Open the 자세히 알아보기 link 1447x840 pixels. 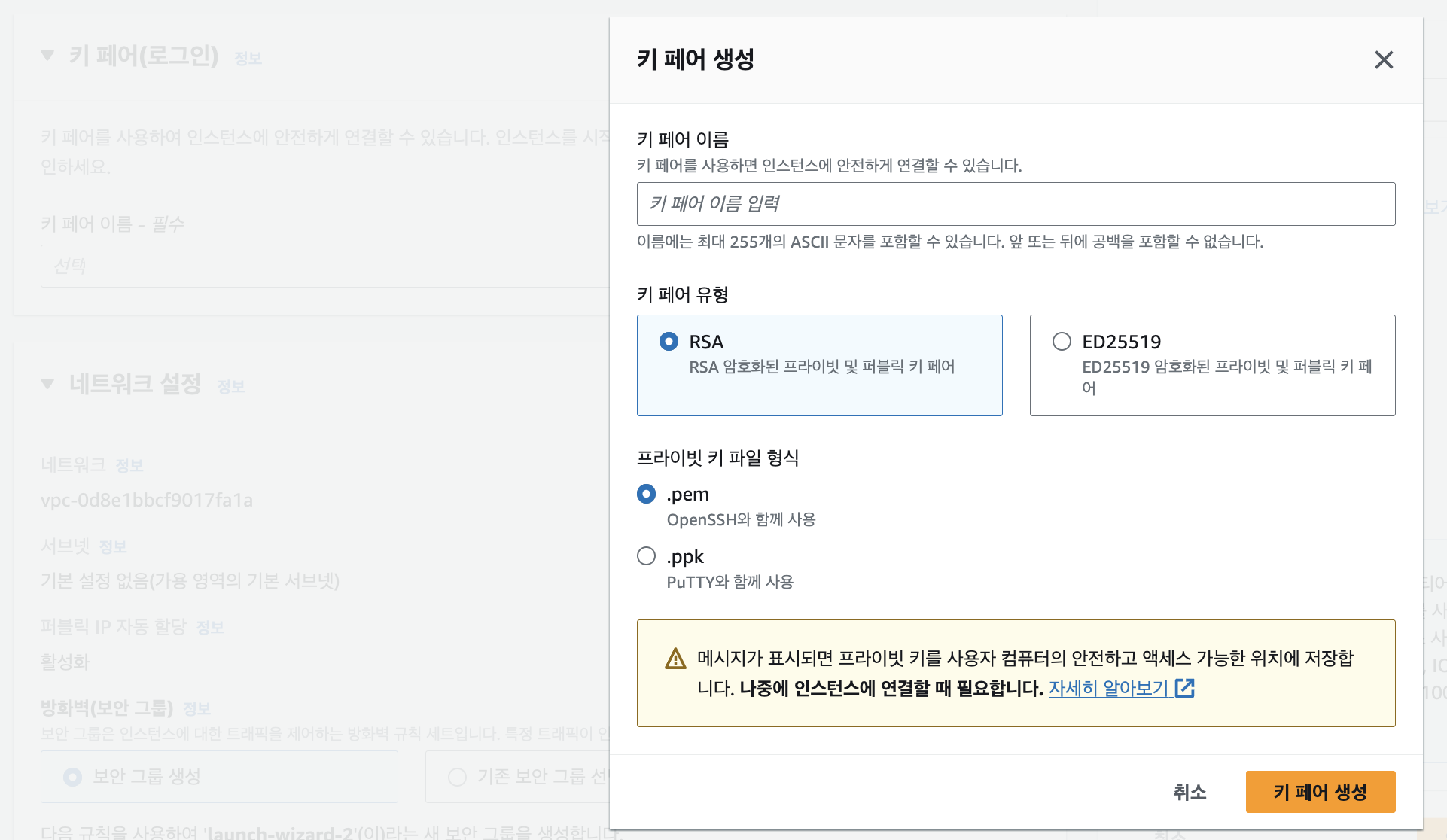tap(1108, 688)
